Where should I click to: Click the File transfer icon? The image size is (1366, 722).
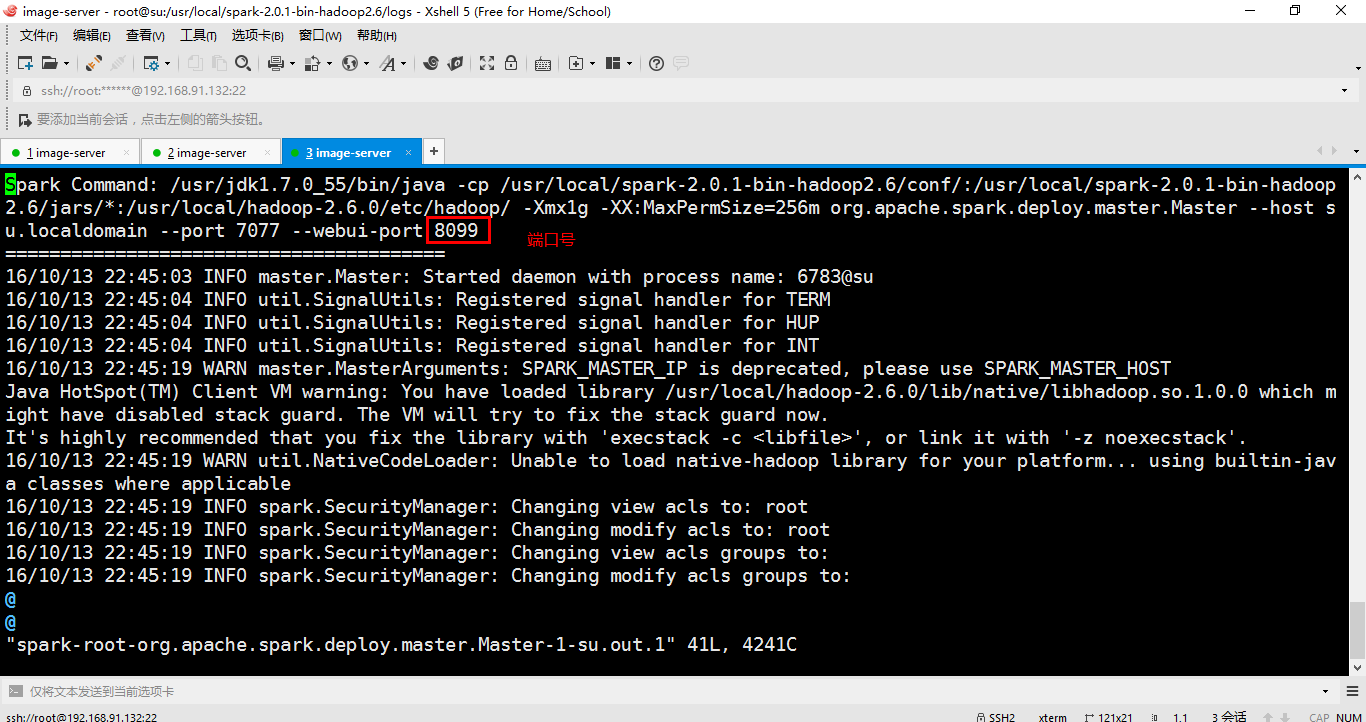tap(312, 63)
